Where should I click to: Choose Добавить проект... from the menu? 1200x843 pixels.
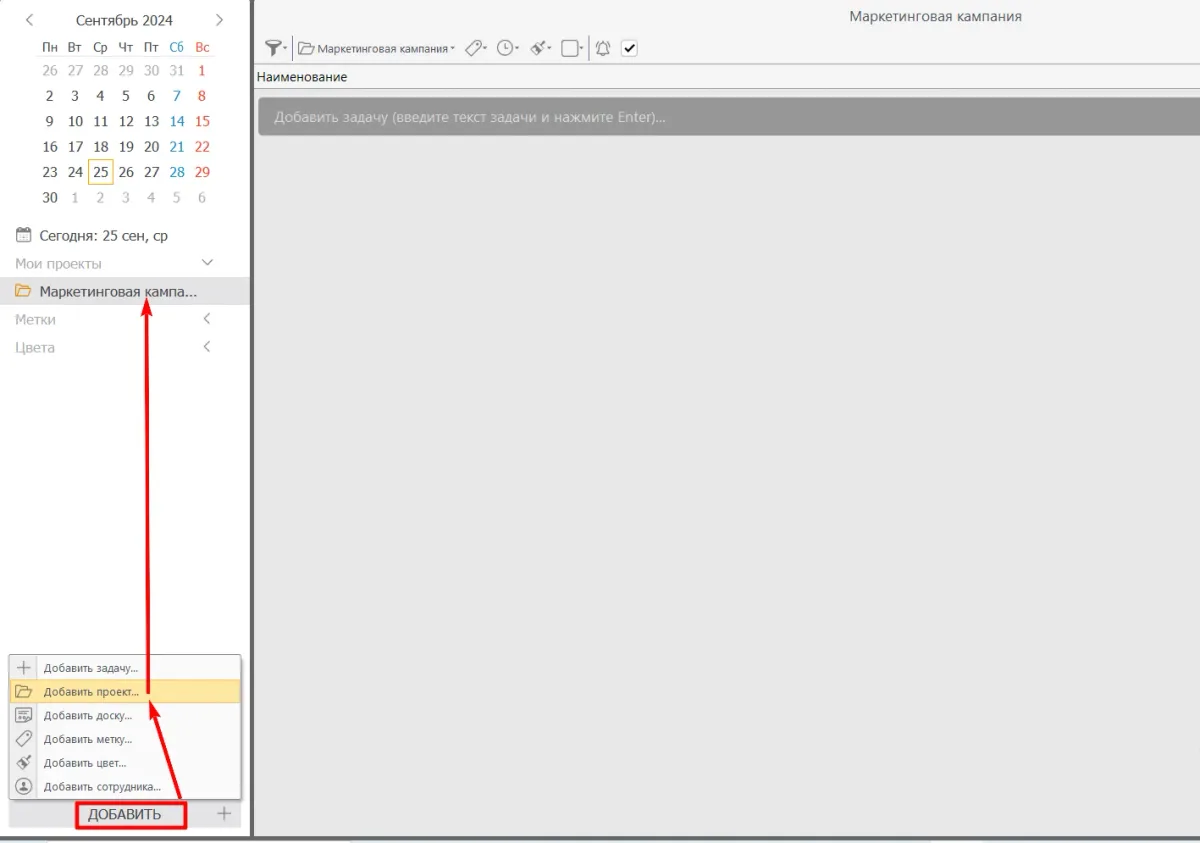(91, 692)
